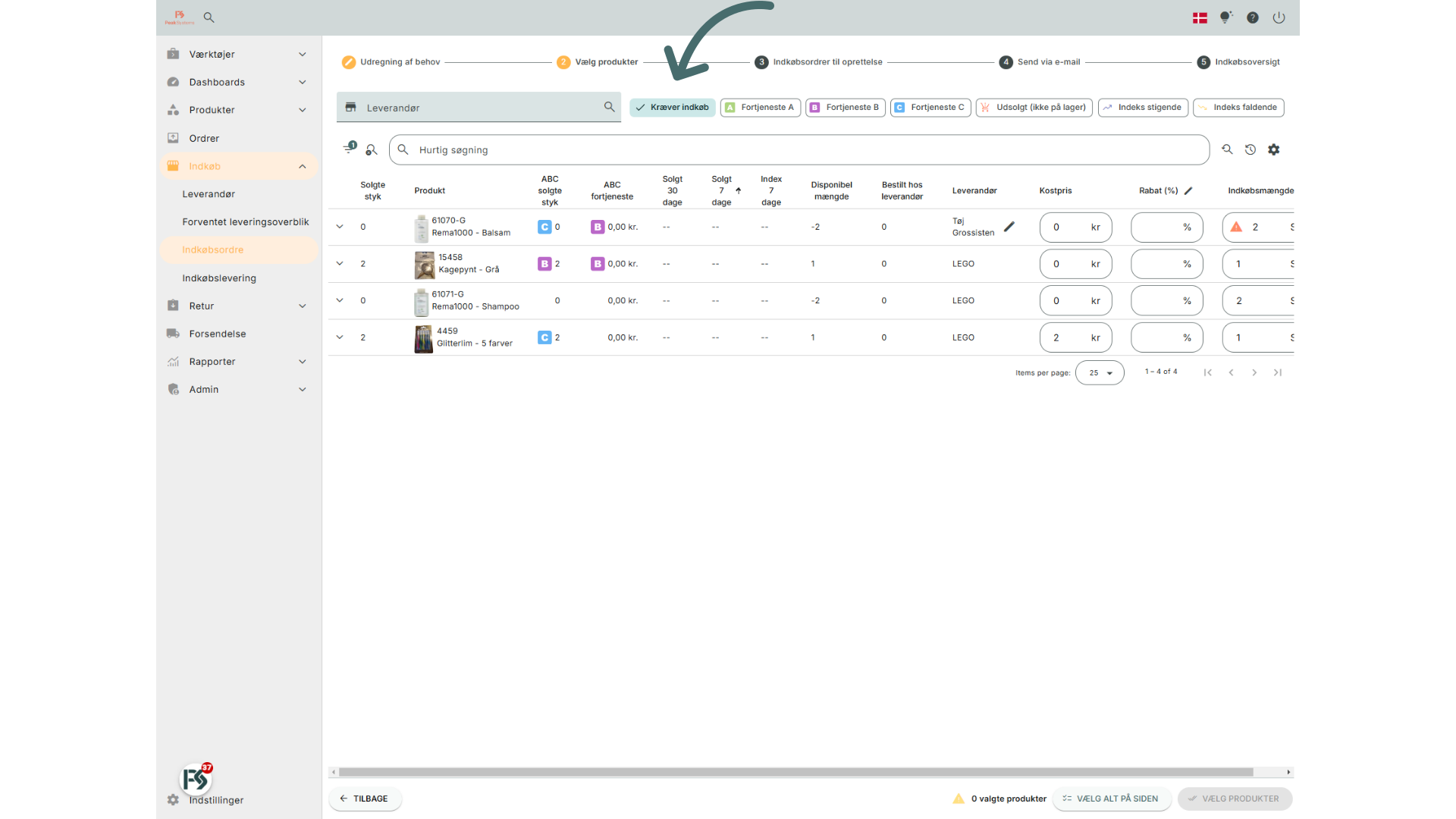Viewport: 1456px width, 819px height.
Task: Click the ABC fortjeneste B badge on Kagepynt row
Action: pos(598,264)
